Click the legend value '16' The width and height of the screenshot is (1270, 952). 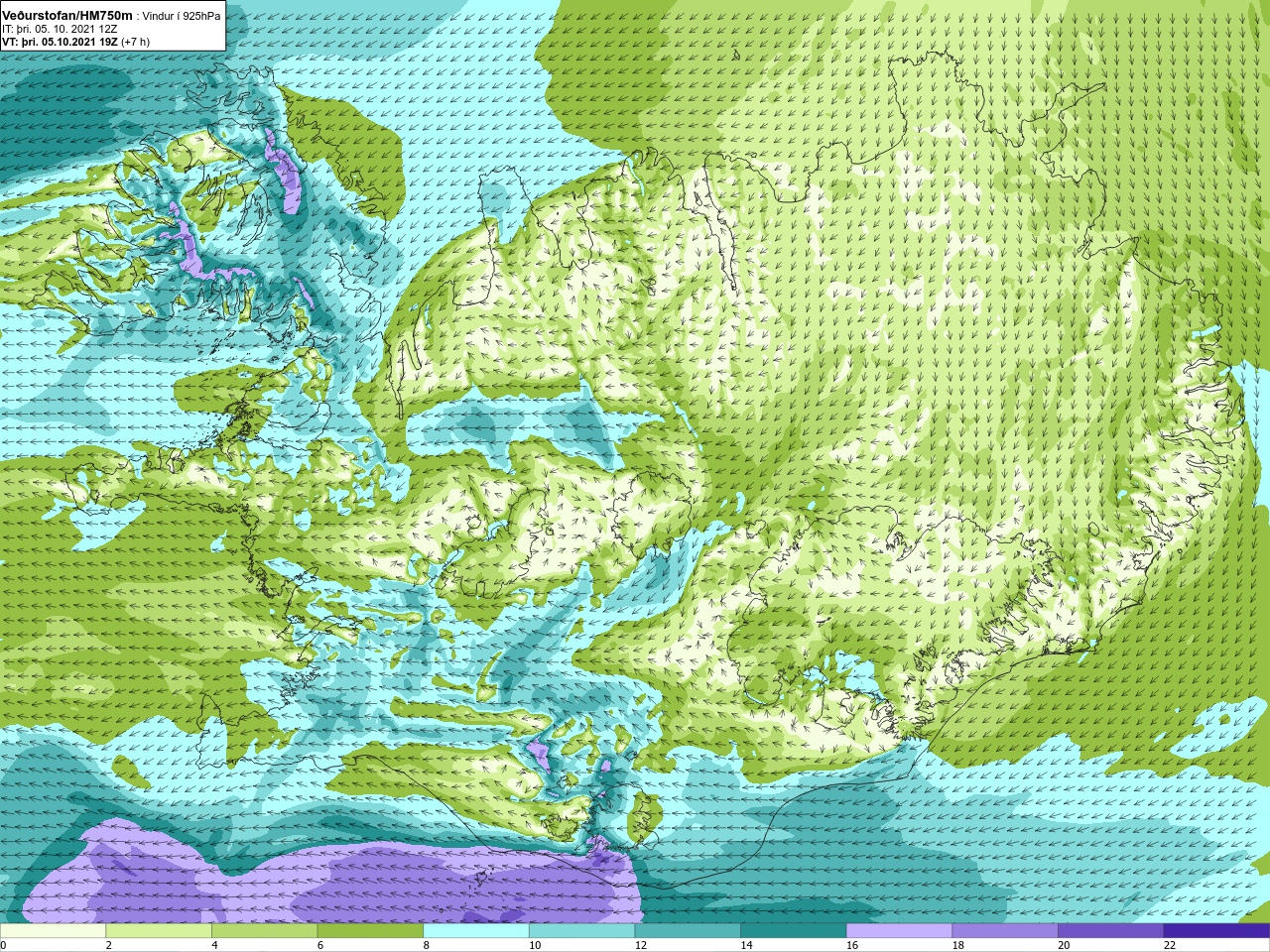pyautogui.click(x=852, y=945)
